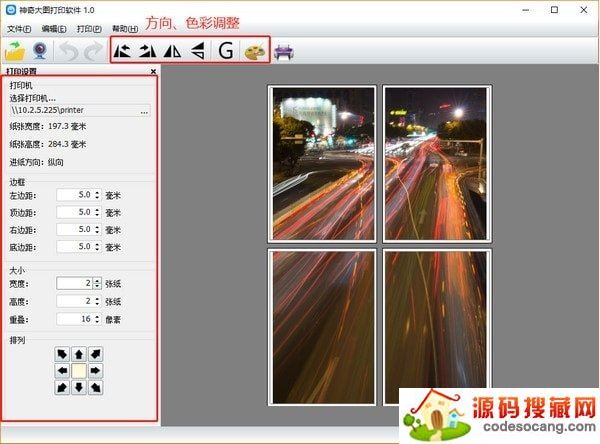This screenshot has width=600, height=444.
Task: Click the printer icon to print
Action: tap(284, 51)
